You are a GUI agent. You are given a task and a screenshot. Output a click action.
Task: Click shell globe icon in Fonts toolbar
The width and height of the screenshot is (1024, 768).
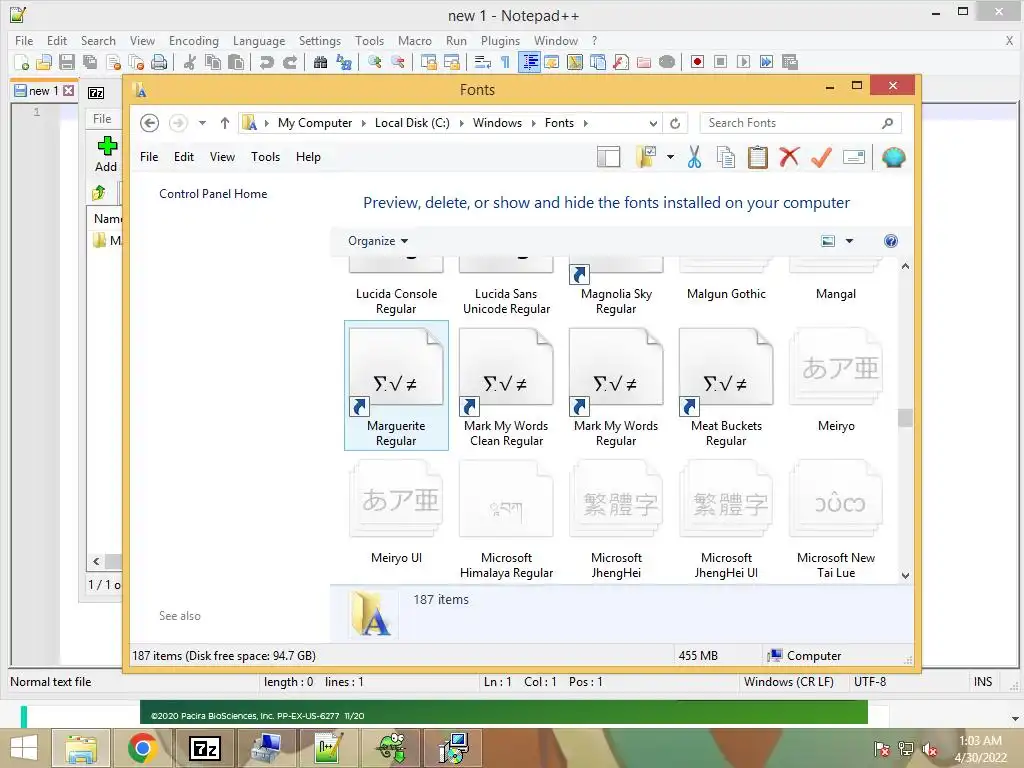point(893,157)
